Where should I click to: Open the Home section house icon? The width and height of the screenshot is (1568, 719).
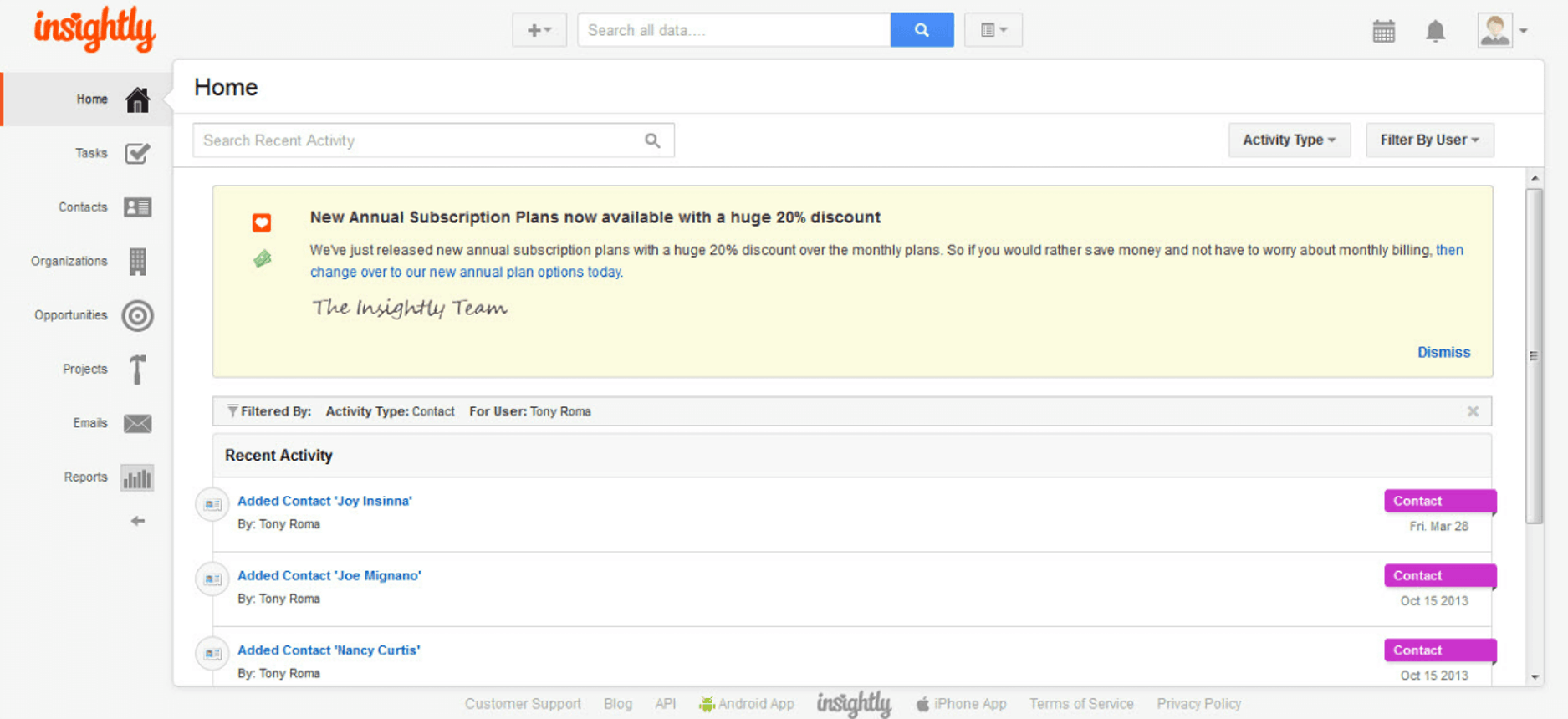coord(137,100)
